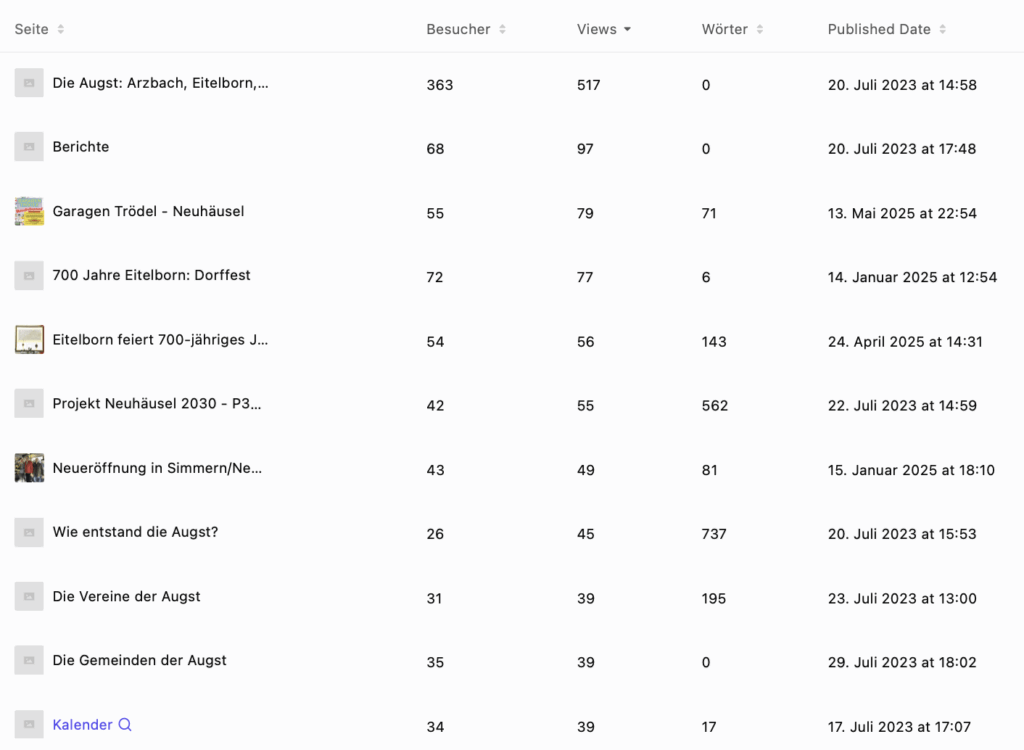Click placeholder icon for Die Gemeinden der Augst
This screenshot has height=750, width=1024.
click(x=29, y=660)
